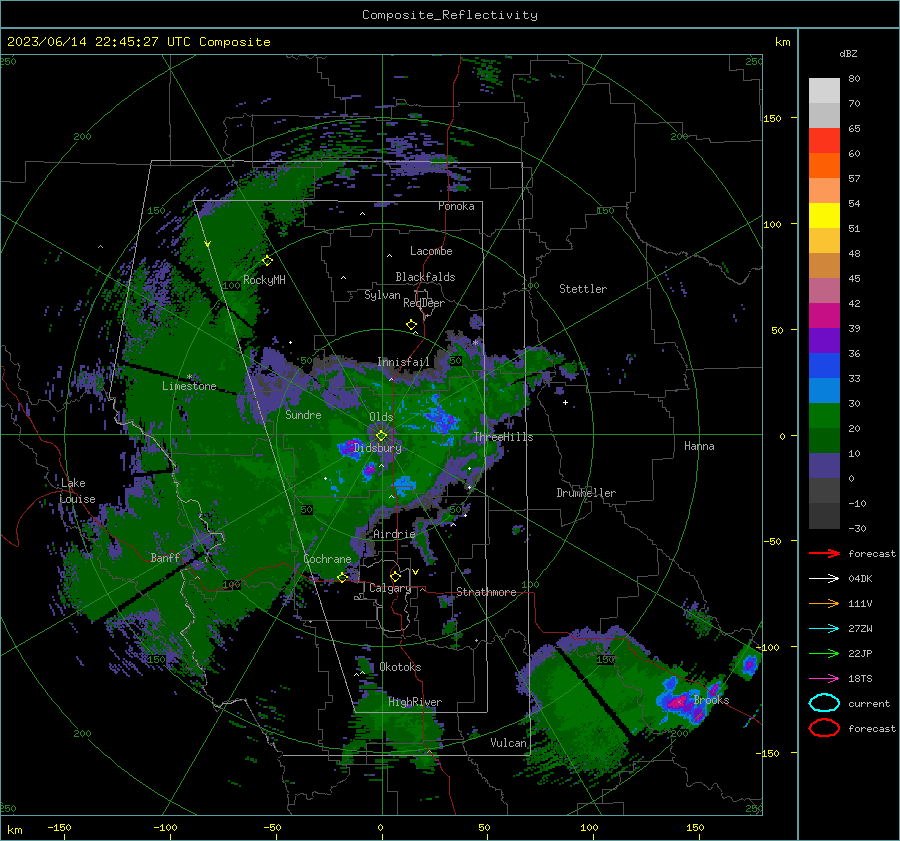Click the Brooks label near the storm cell
This screenshot has width=900, height=841.
click(711, 700)
